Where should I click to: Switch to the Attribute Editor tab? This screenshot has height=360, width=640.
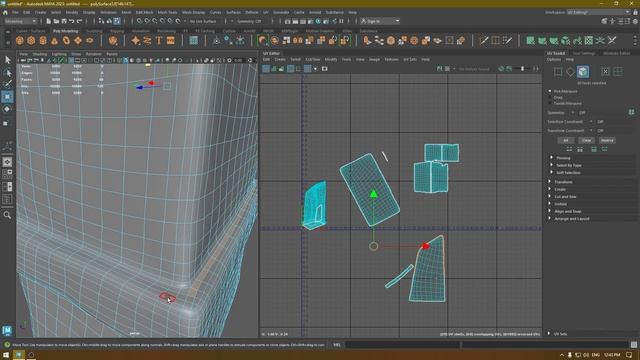(616, 53)
